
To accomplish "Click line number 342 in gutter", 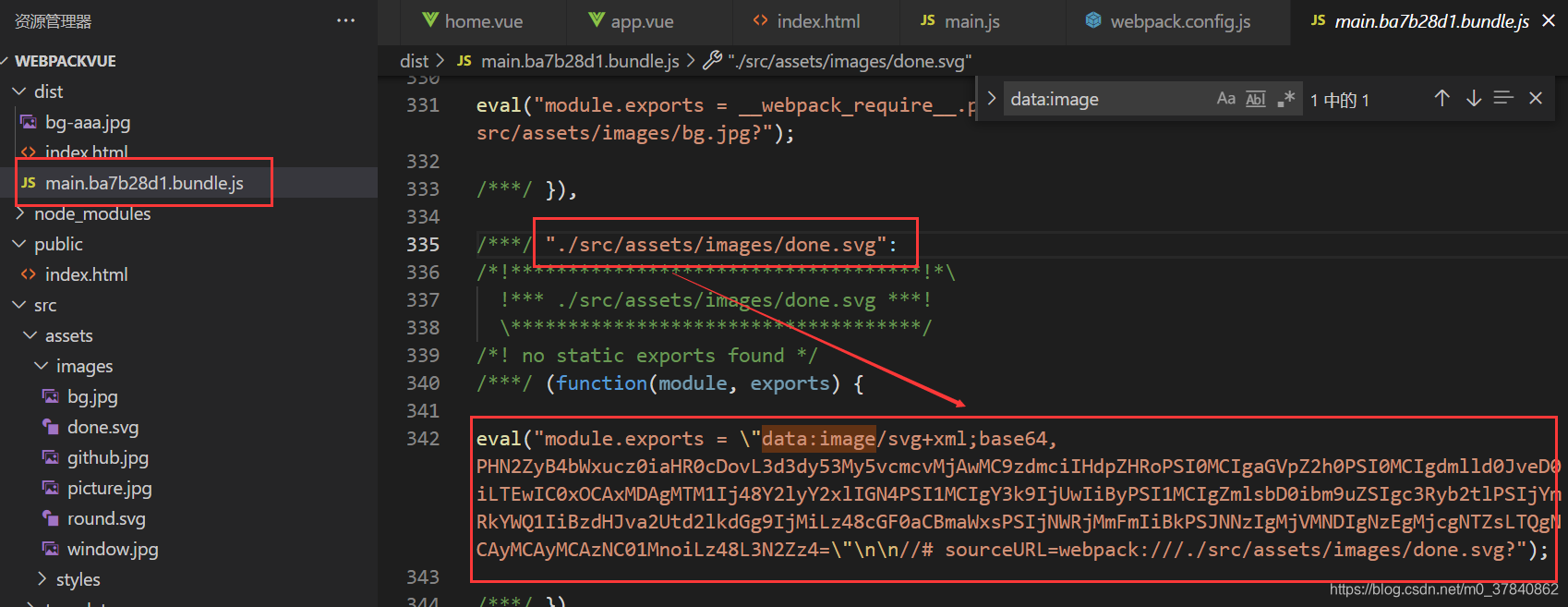I will (423, 438).
